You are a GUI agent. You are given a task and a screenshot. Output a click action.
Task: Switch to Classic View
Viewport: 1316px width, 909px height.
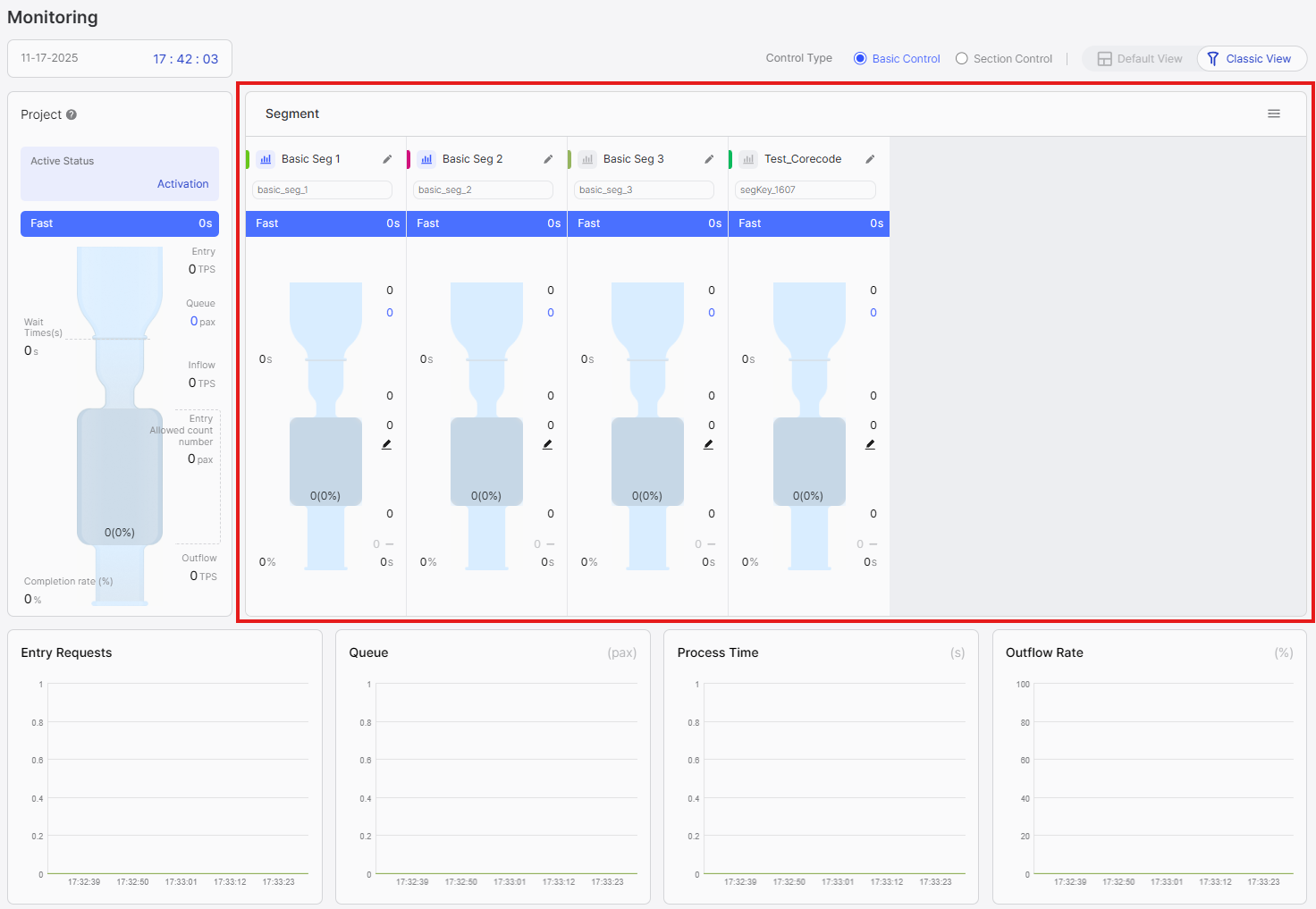[1251, 58]
